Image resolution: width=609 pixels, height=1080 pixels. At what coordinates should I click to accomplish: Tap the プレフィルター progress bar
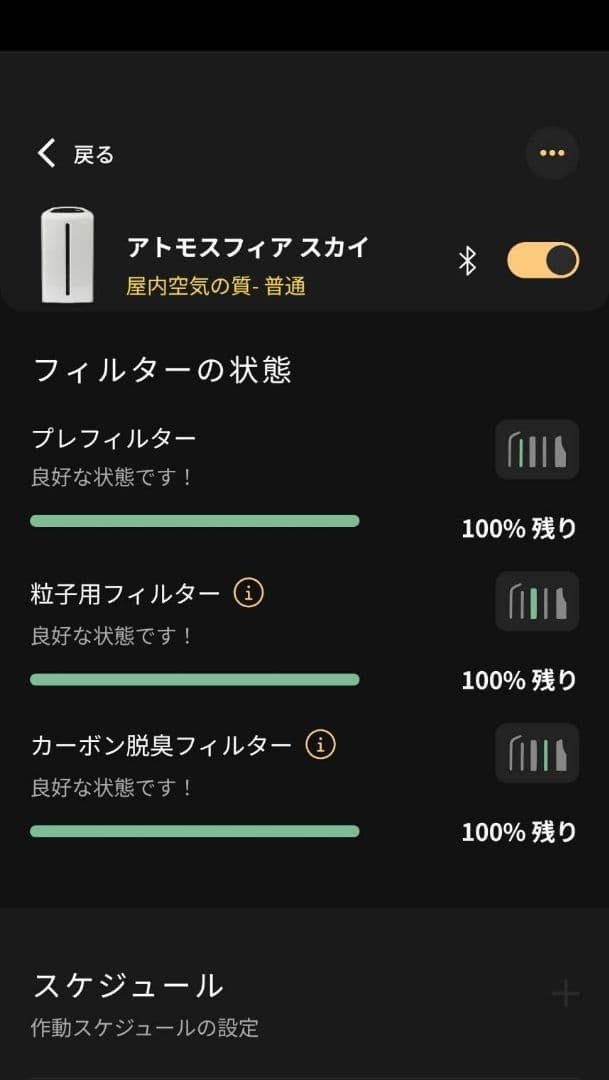point(195,521)
